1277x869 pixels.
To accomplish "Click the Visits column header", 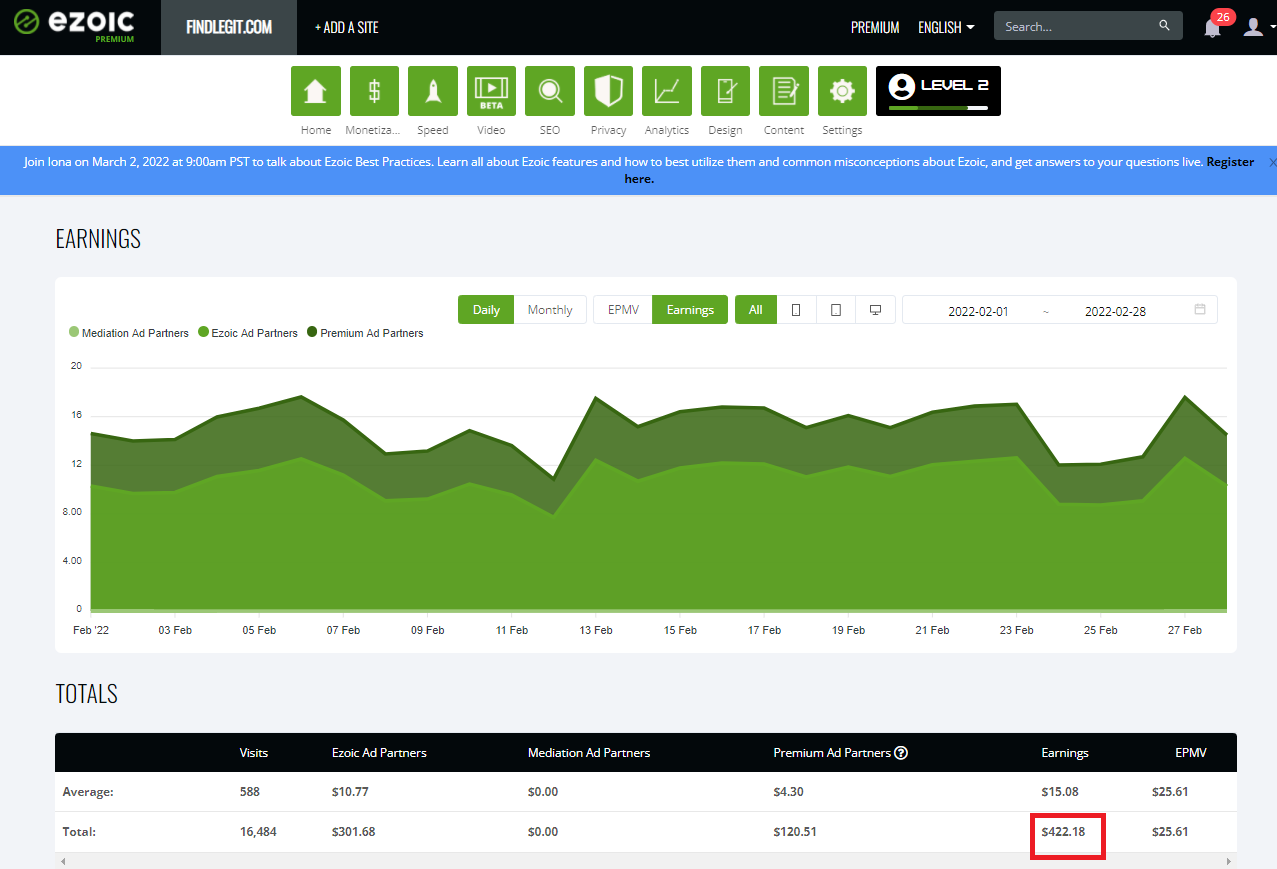I will coord(254,753).
